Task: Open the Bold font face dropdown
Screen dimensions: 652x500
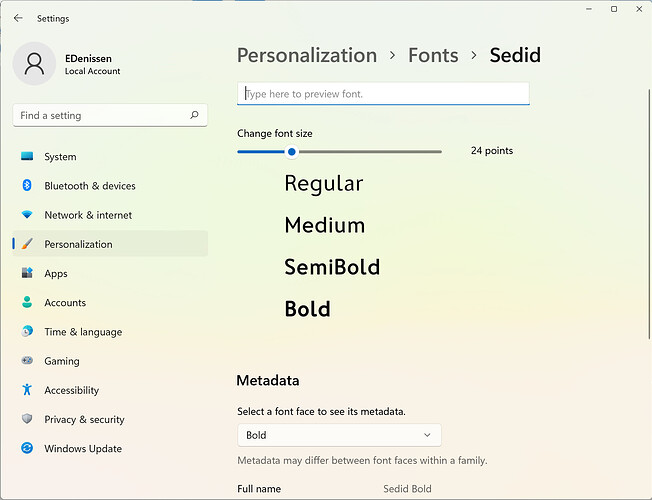Action: (339, 435)
